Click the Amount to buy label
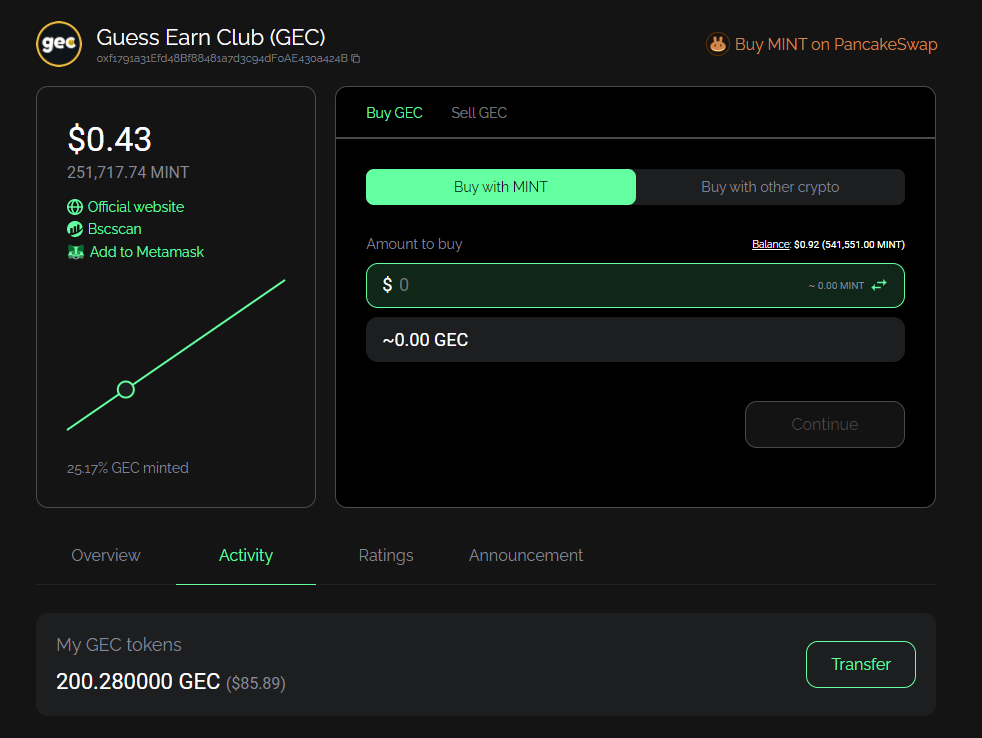 click(414, 244)
